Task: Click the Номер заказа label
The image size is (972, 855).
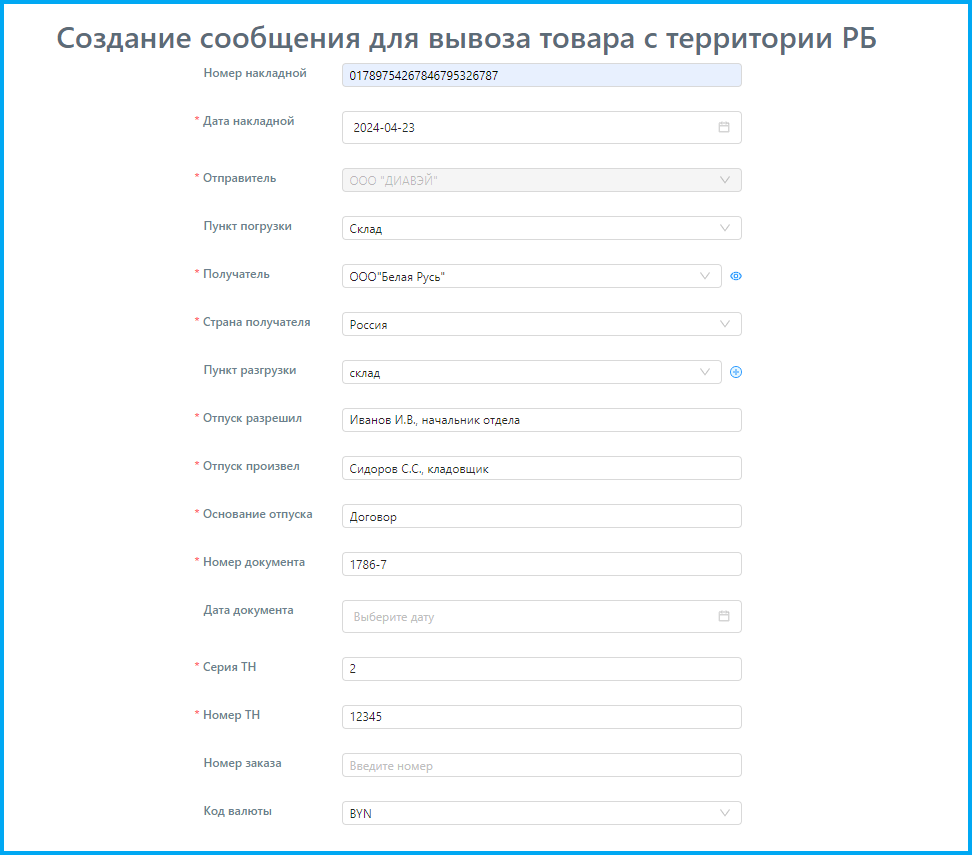Action: pos(242,763)
